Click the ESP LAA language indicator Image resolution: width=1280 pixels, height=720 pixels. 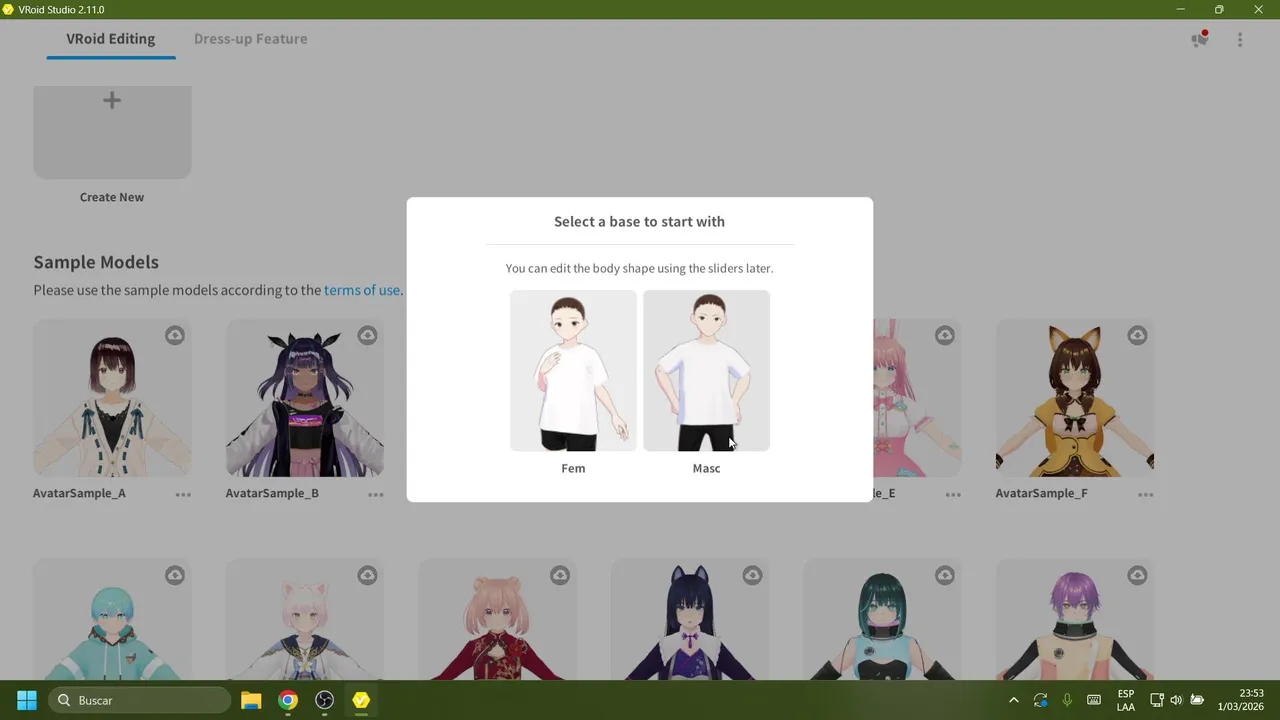click(1126, 700)
